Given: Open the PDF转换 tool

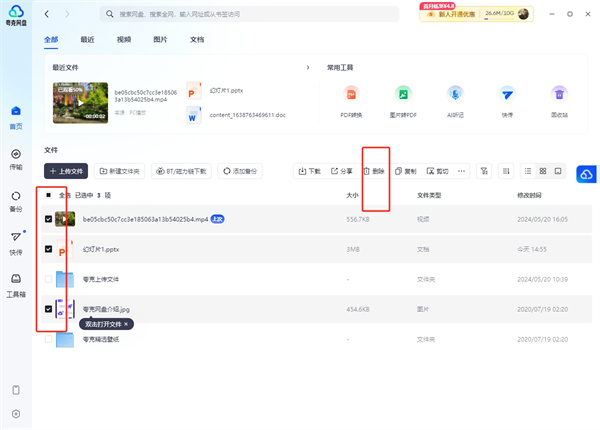Looking at the screenshot, I should pos(351,102).
